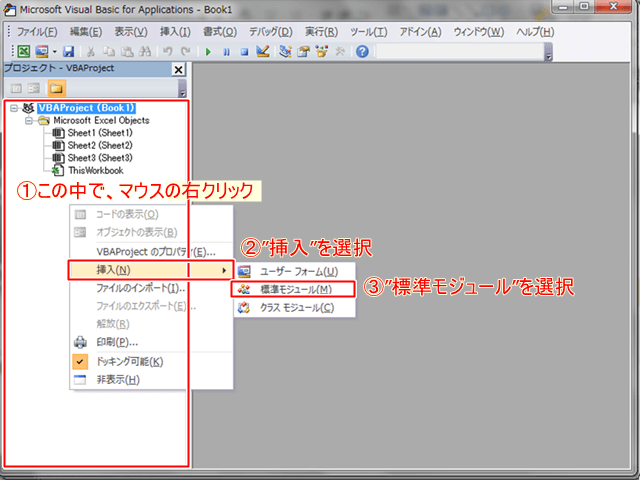Open the 表示(V) menu
This screenshot has height=480, width=640.
(131, 32)
